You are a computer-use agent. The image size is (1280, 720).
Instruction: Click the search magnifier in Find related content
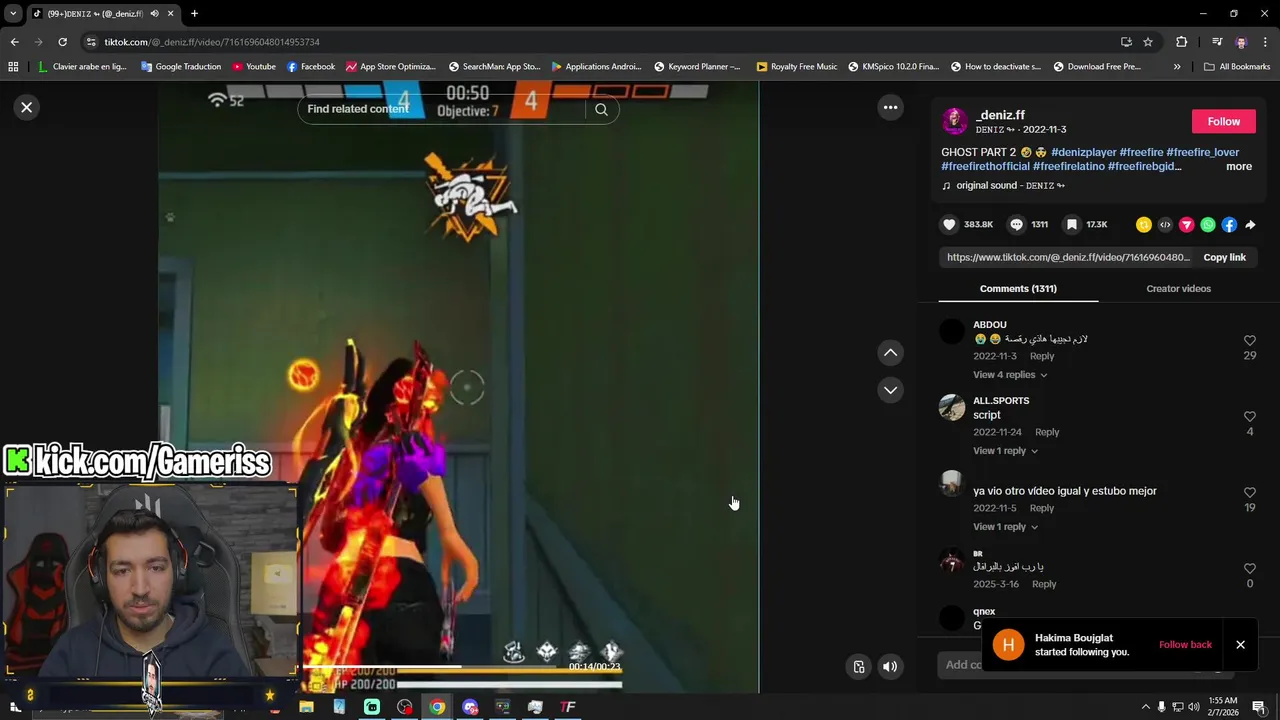pos(601,109)
